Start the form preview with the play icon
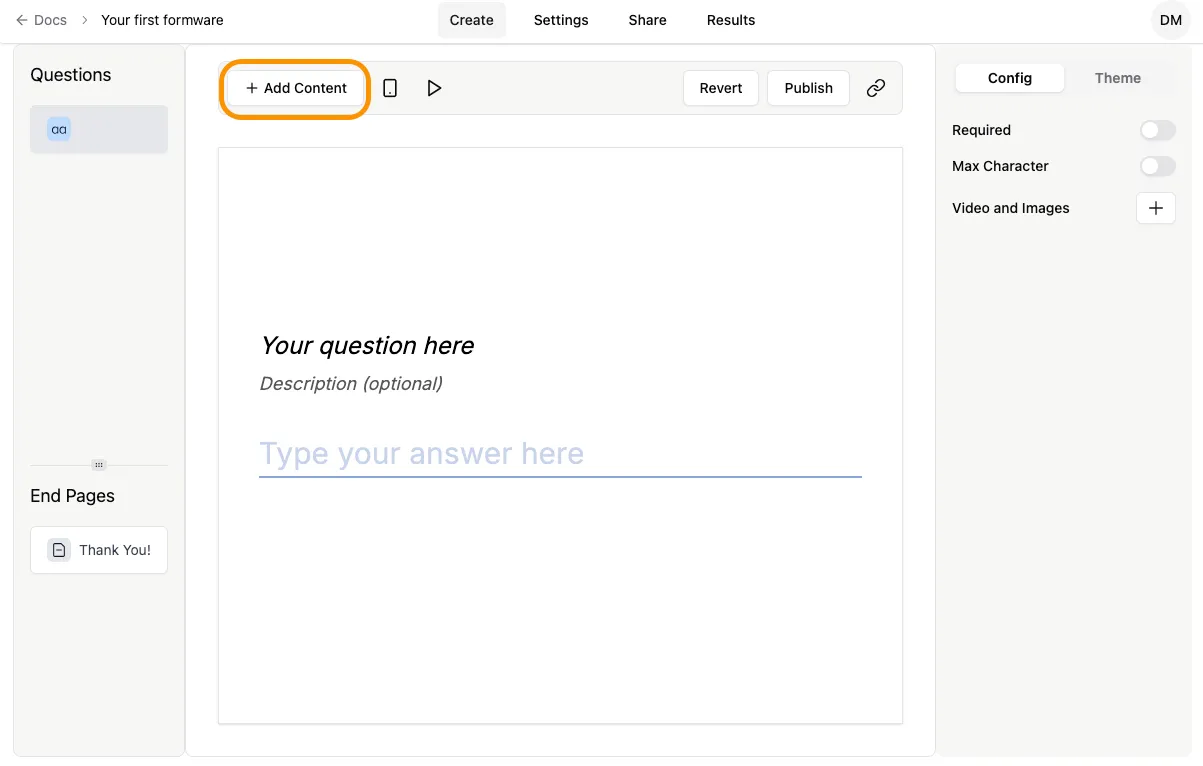Image resolution: width=1203 pixels, height=766 pixels. coord(434,88)
